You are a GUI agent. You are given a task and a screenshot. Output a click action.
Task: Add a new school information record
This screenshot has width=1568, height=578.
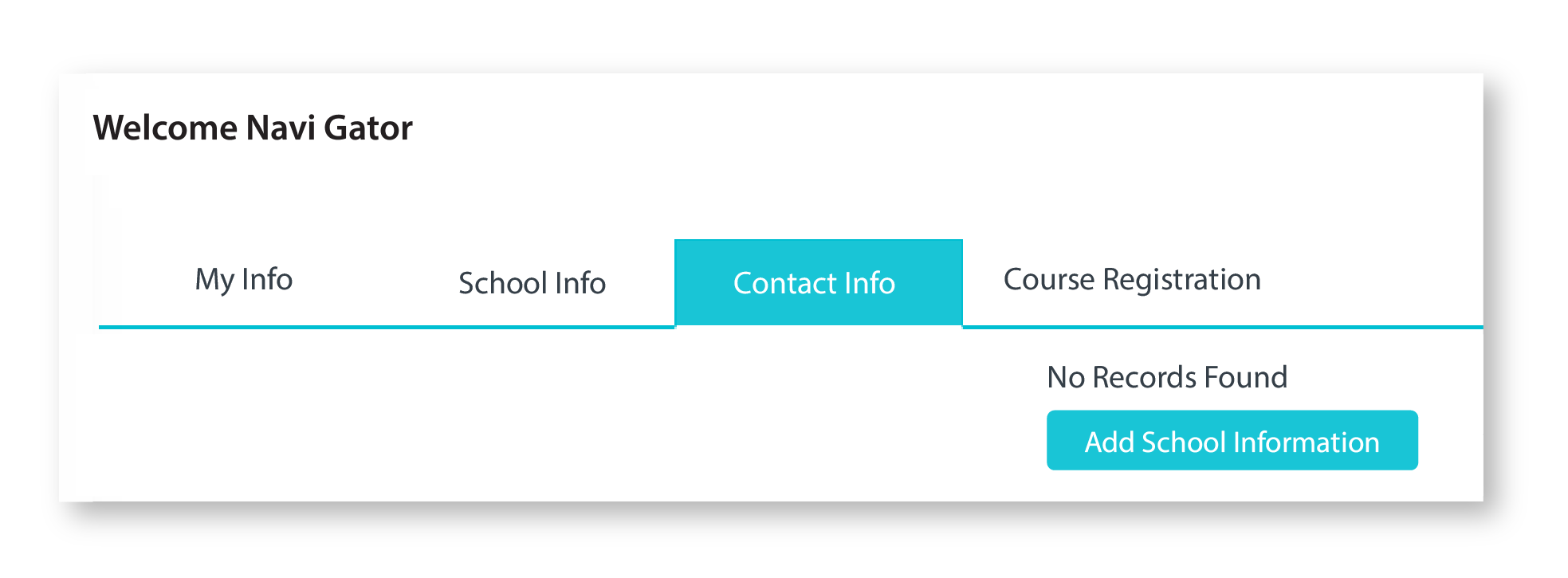tap(1232, 441)
